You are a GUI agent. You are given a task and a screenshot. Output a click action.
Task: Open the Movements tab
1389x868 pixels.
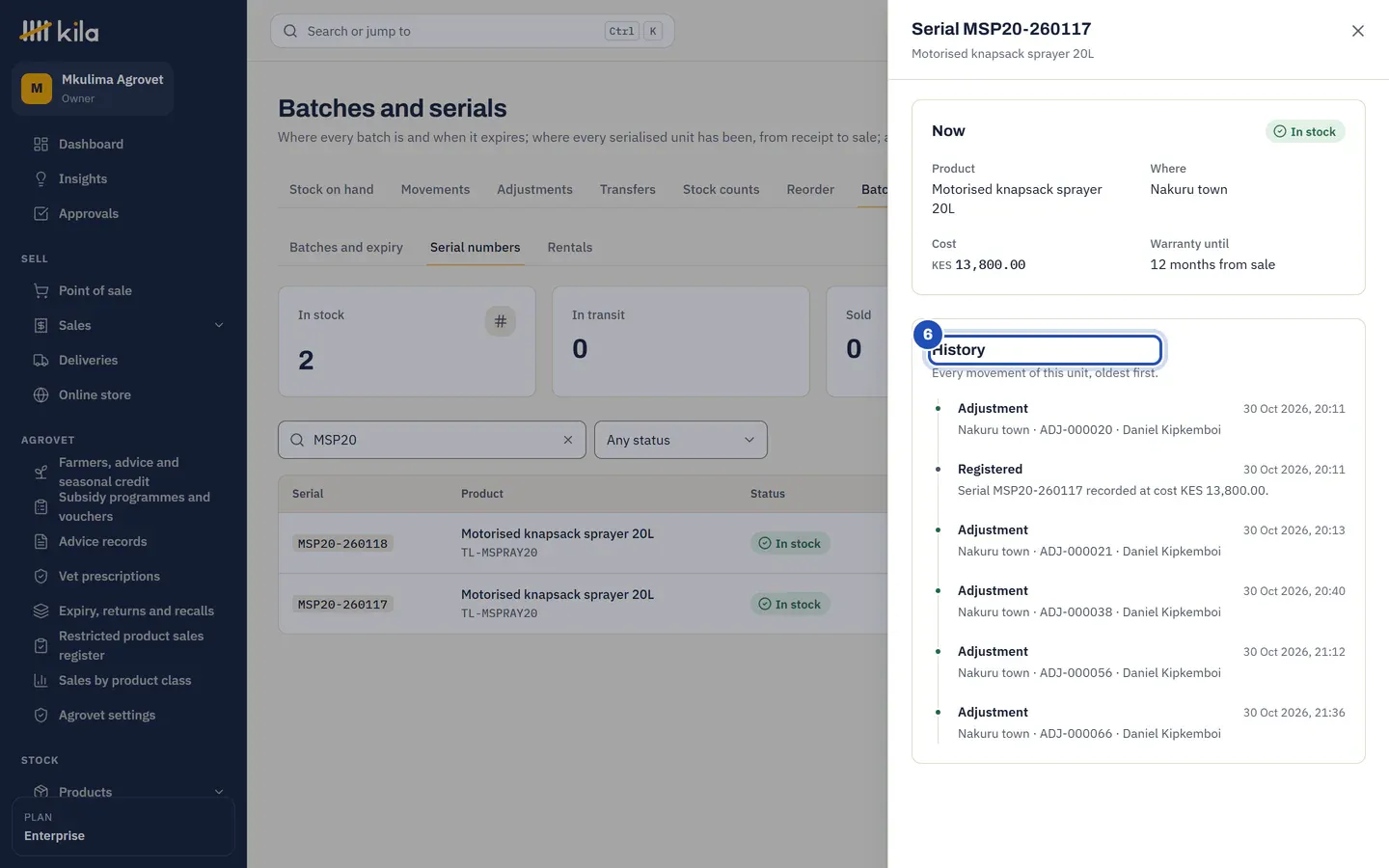coord(436,190)
